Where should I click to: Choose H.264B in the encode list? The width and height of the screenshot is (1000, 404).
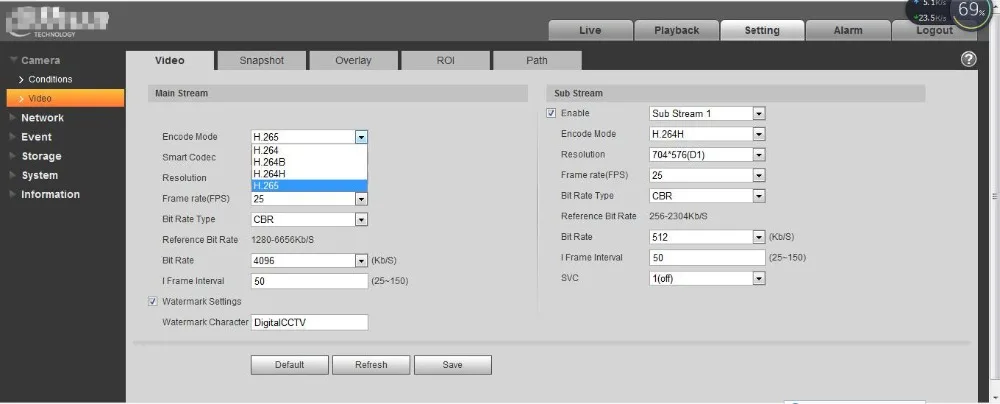[x=309, y=162]
